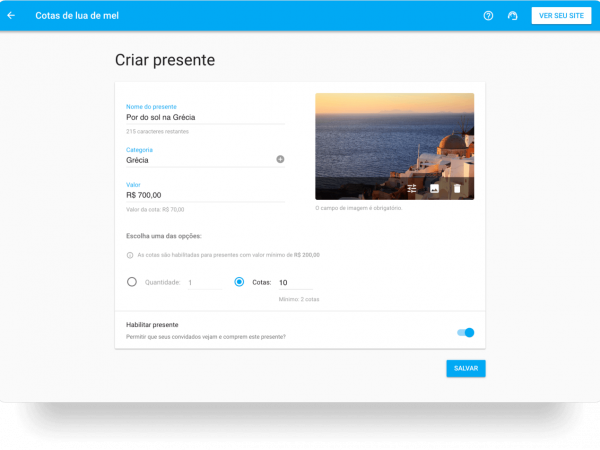Delete the image with the trash icon
Image resolution: width=600 pixels, height=450 pixels.
[x=457, y=188]
